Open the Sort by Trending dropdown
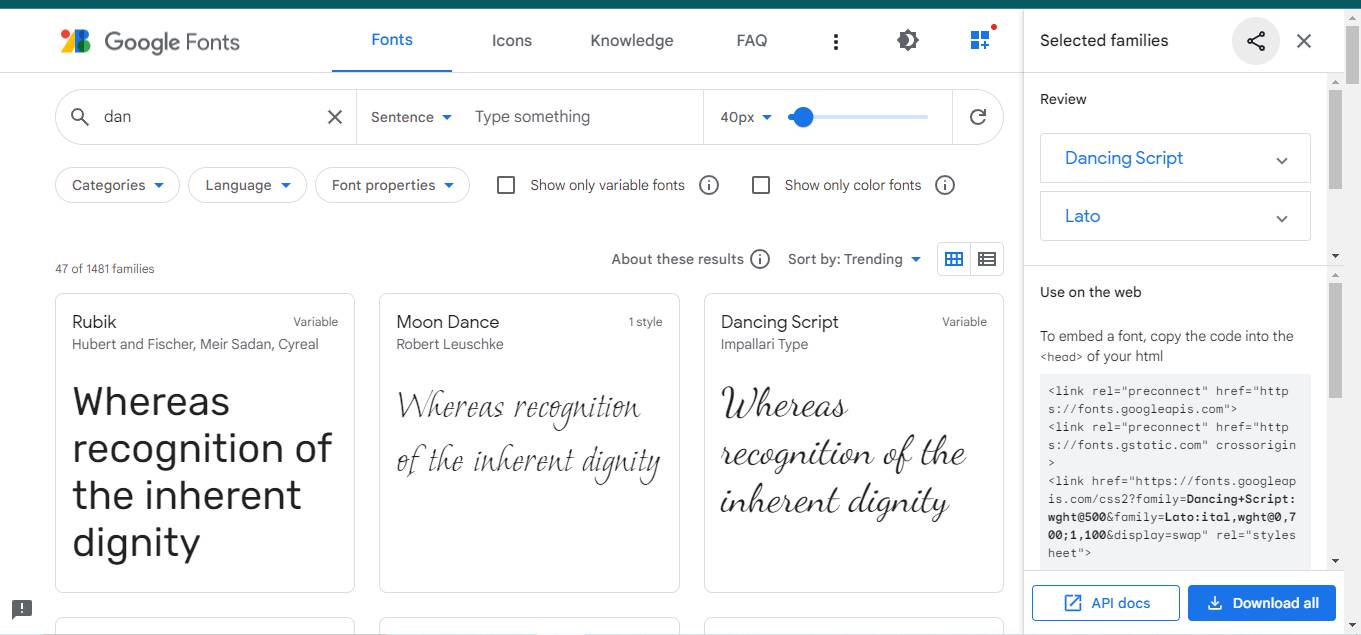Viewport: 1361px width, 635px height. 854,258
